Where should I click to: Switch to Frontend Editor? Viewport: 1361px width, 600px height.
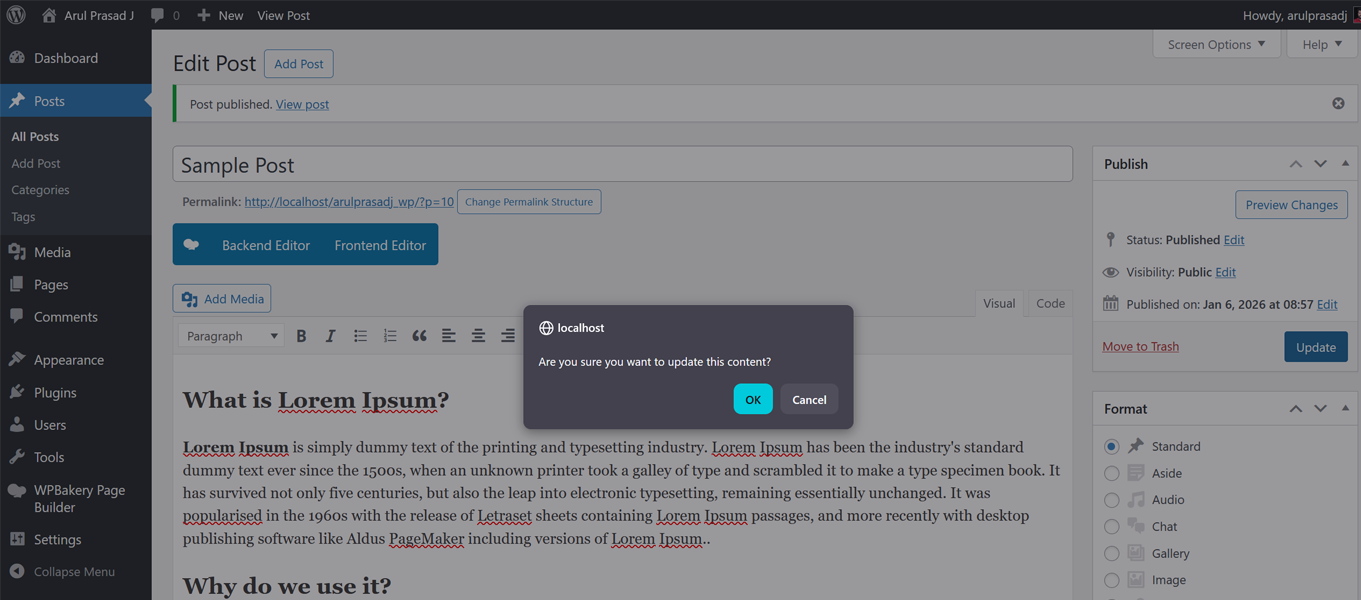(380, 245)
